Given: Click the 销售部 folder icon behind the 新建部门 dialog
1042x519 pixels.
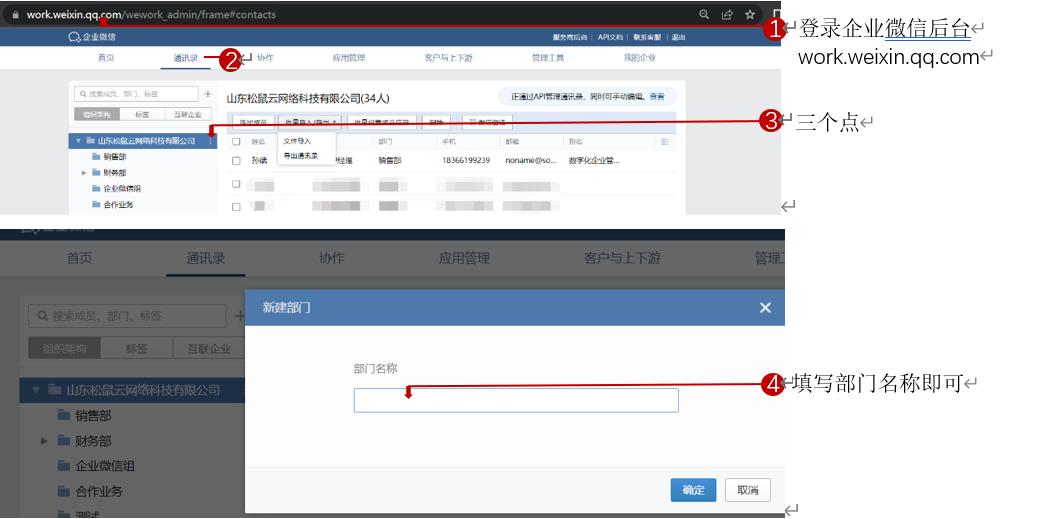Looking at the screenshot, I should click(64, 415).
